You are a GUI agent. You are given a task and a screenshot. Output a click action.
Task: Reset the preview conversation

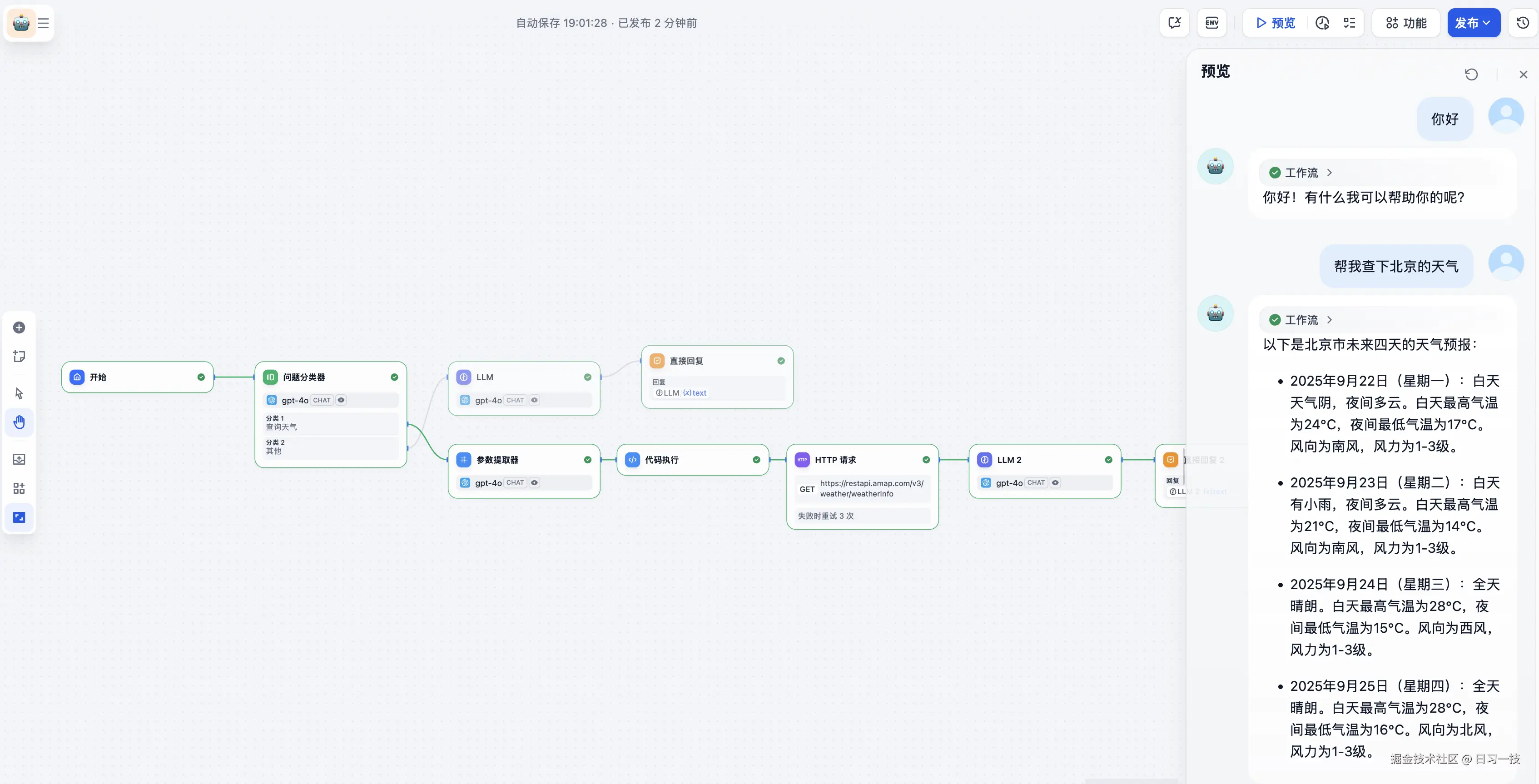(x=1471, y=74)
